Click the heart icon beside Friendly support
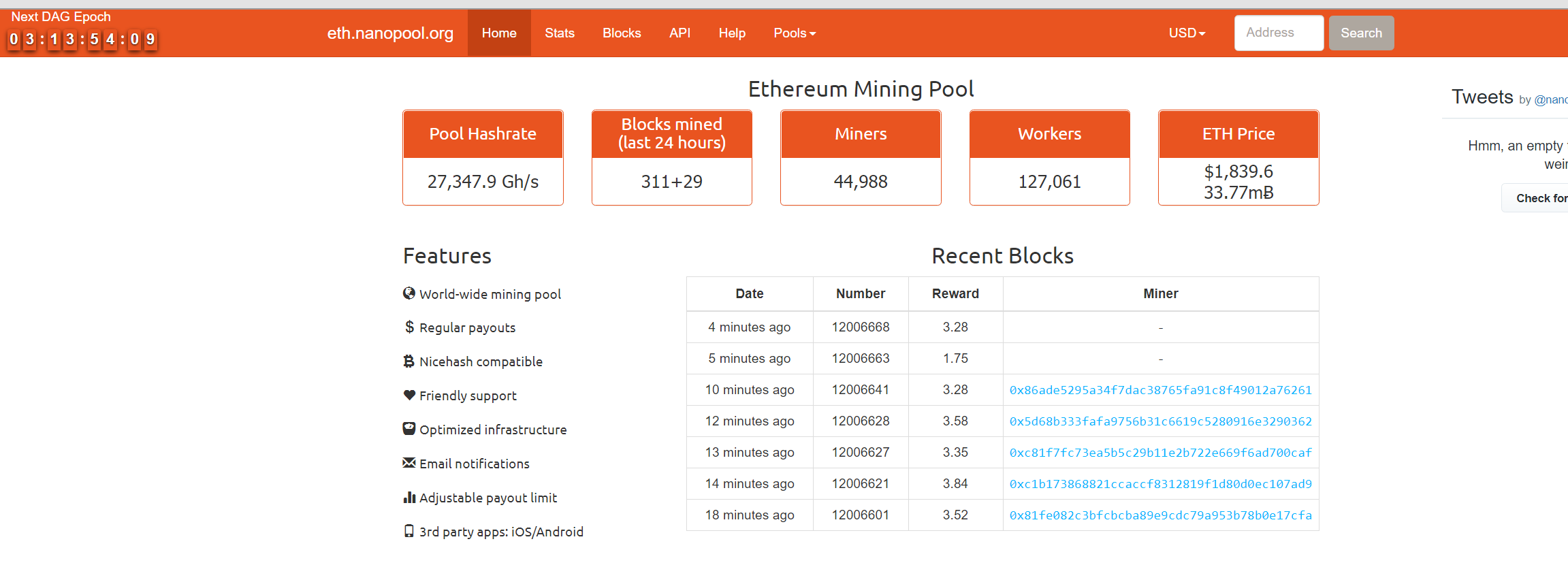Screen dimensions: 1568x565 [x=409, y=395]
